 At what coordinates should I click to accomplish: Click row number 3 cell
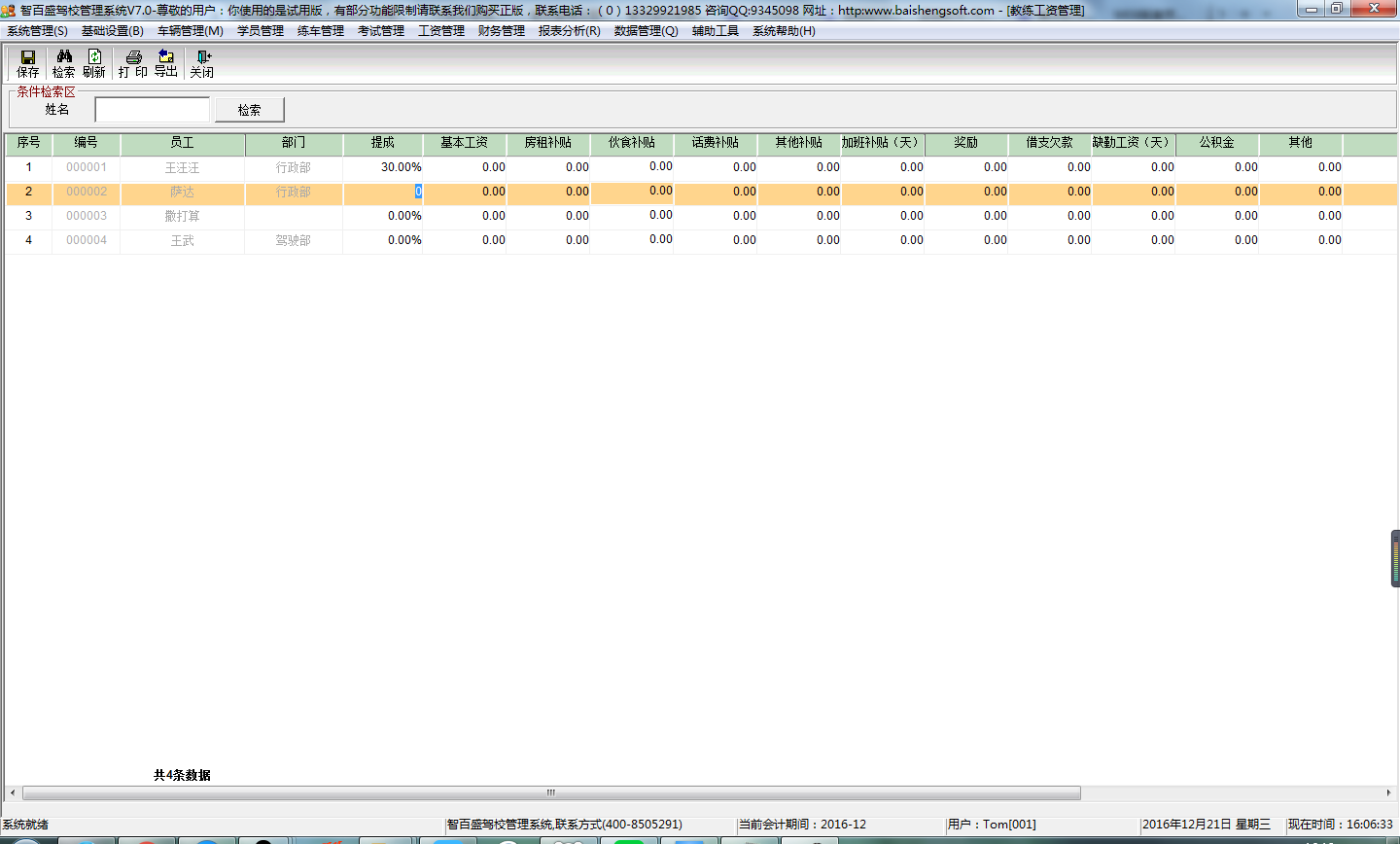(x=28, y=216)
